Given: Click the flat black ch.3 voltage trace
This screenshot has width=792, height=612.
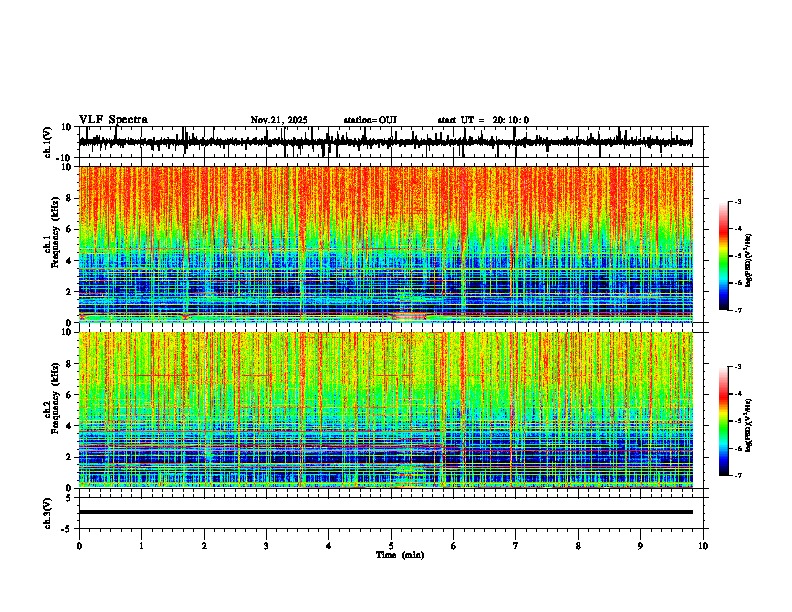Looking at the screenshot, I should 385,512.
